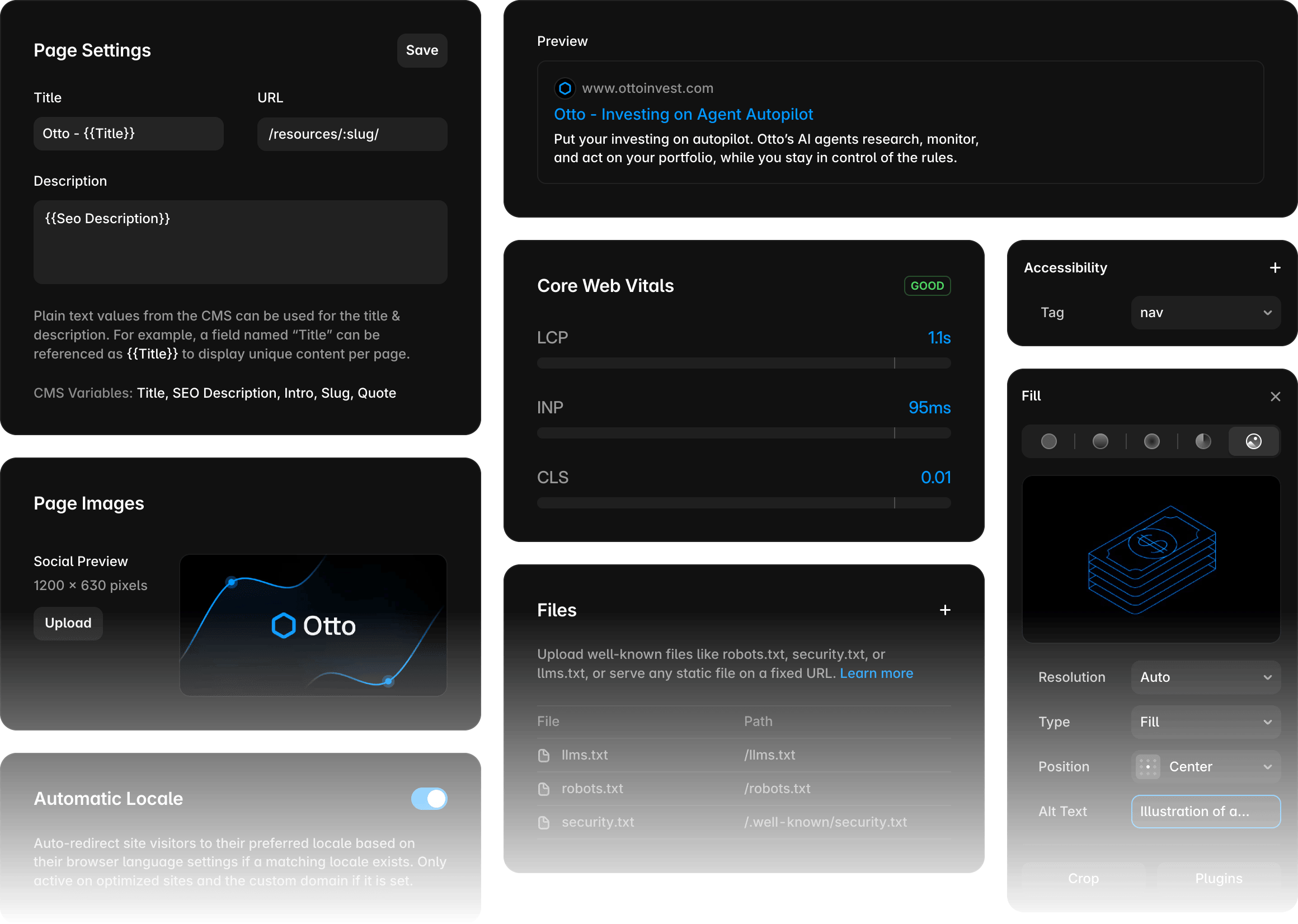
Task: Close the Fill panel
Action: coord(1275,396)
